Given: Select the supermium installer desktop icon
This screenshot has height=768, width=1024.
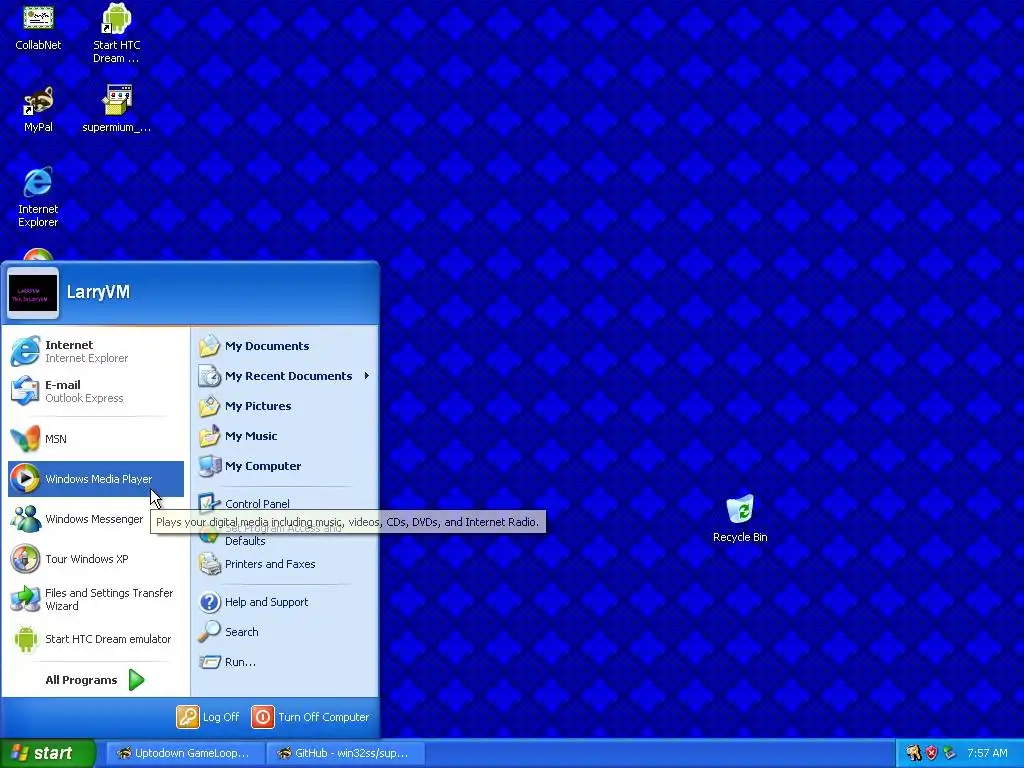Looking at the screenshot, I should [x=116, y=109].
